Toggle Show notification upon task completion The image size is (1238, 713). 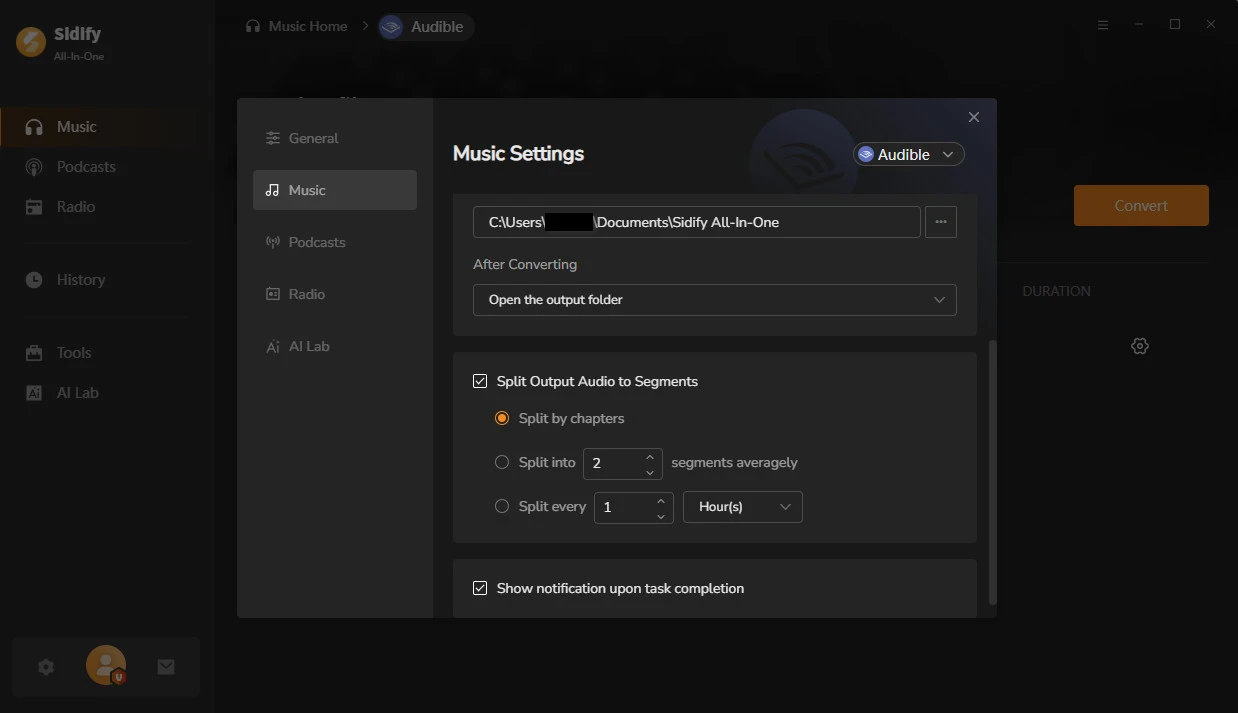point(480,588)
